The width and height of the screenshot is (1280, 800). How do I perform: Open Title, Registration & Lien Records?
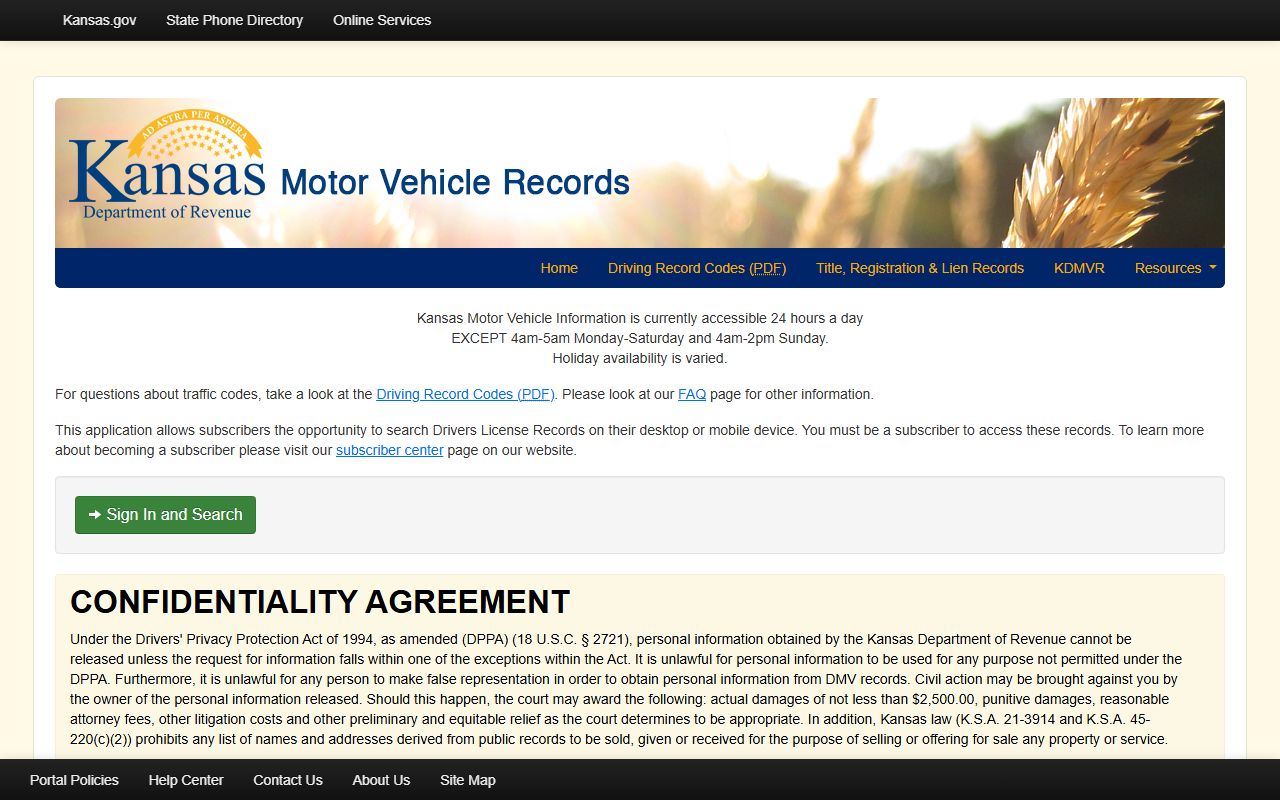(920, 268)
